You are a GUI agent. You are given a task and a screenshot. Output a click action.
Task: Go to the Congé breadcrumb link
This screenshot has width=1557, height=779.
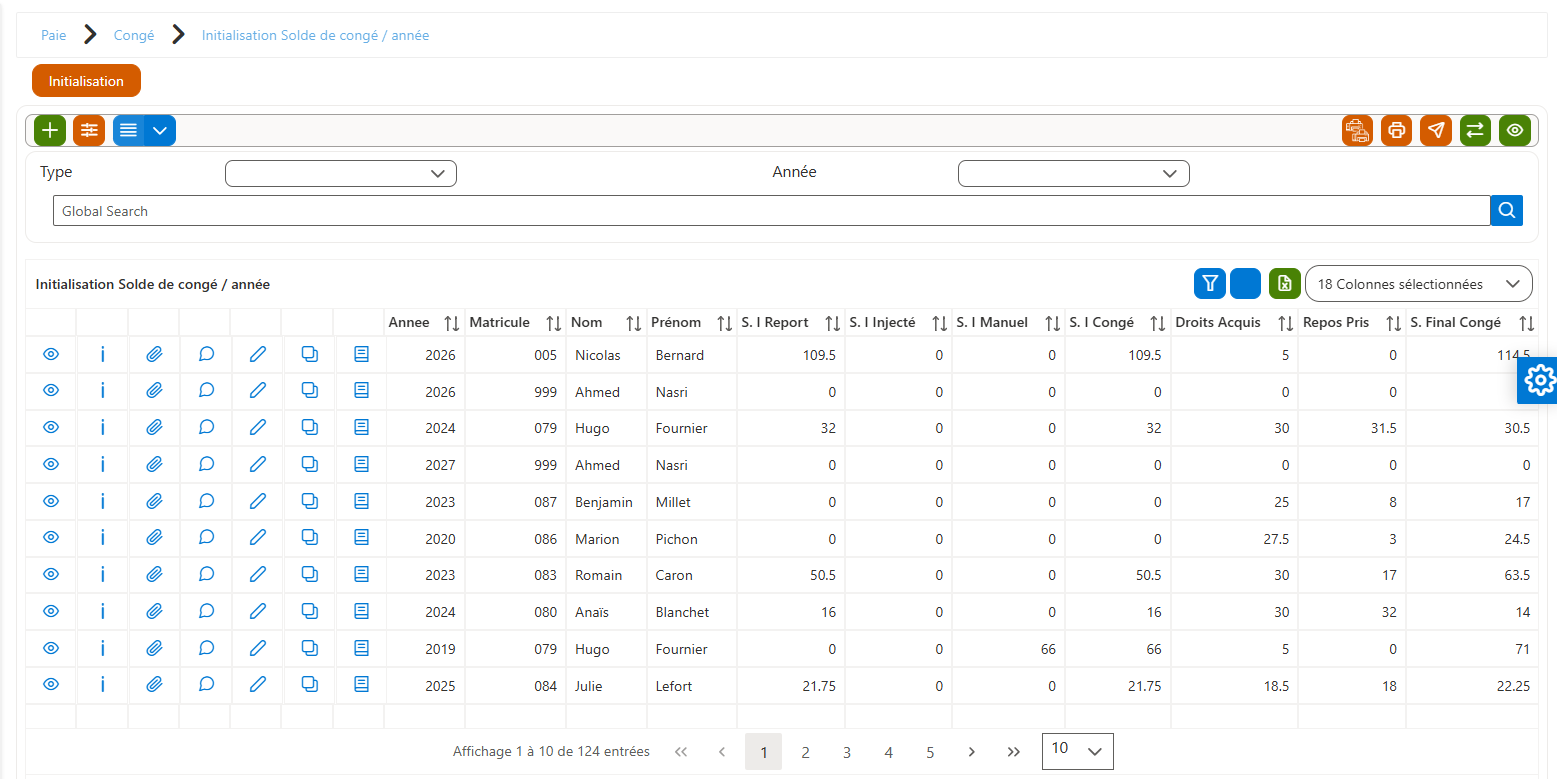pyautogui.click(x=134, y=35)
